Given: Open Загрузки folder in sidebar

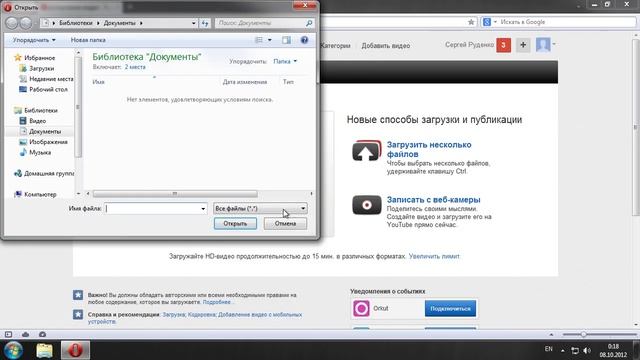Looking at the screenshot, I should [41, 69].
